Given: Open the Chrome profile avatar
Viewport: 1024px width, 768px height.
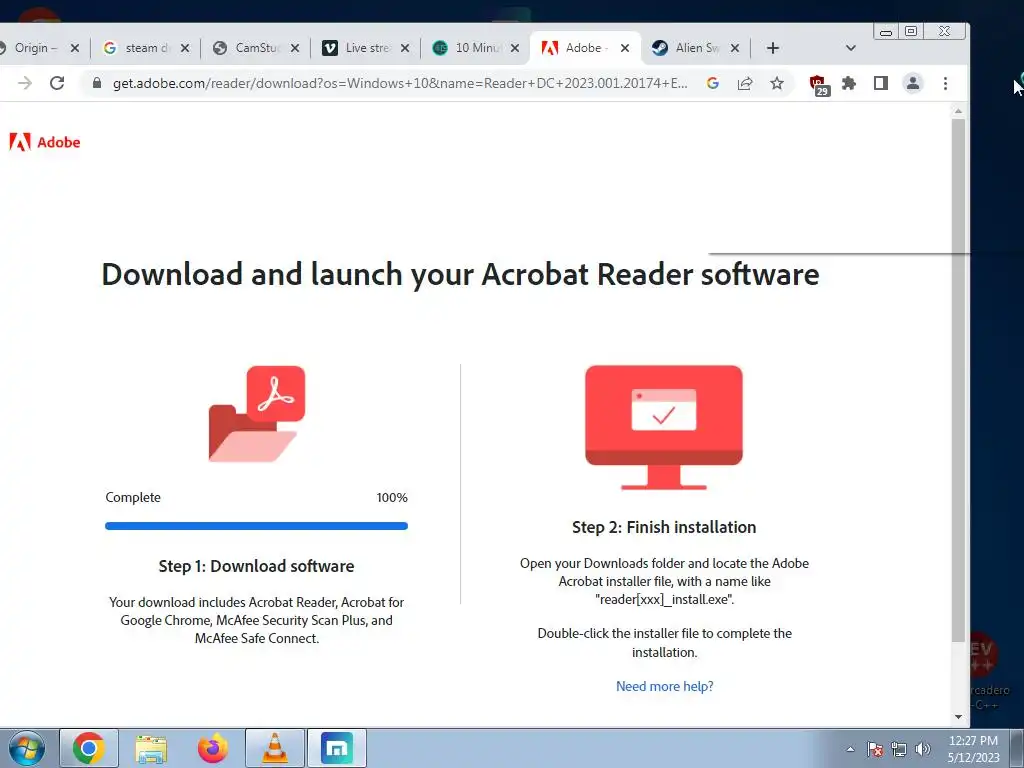Looking at the screenshot, I should tap(912, 83).
